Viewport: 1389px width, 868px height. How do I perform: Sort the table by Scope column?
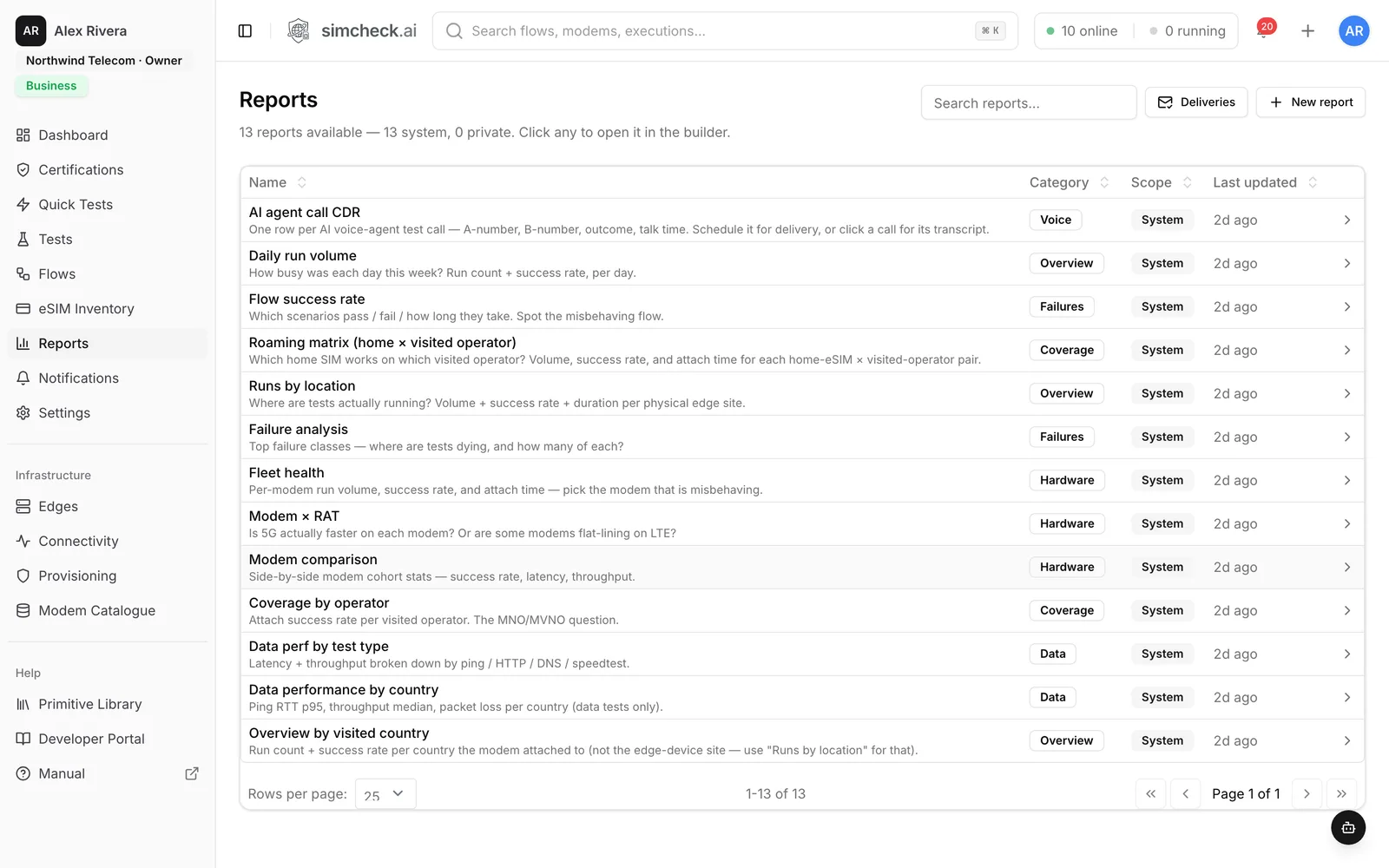tap(1162, 182)
